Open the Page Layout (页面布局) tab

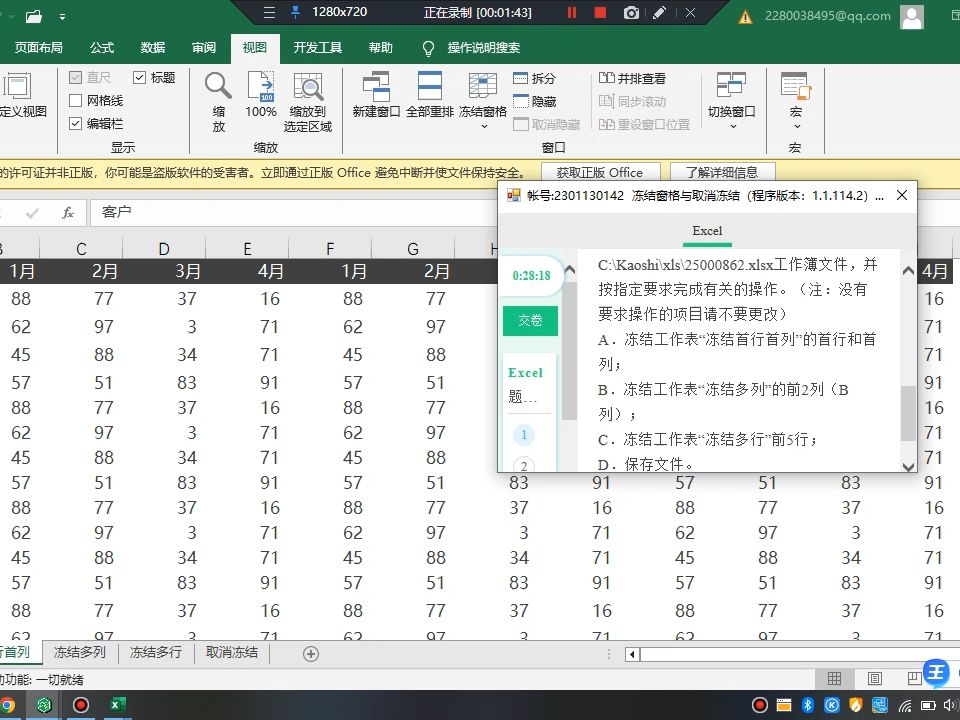(39, 48)
